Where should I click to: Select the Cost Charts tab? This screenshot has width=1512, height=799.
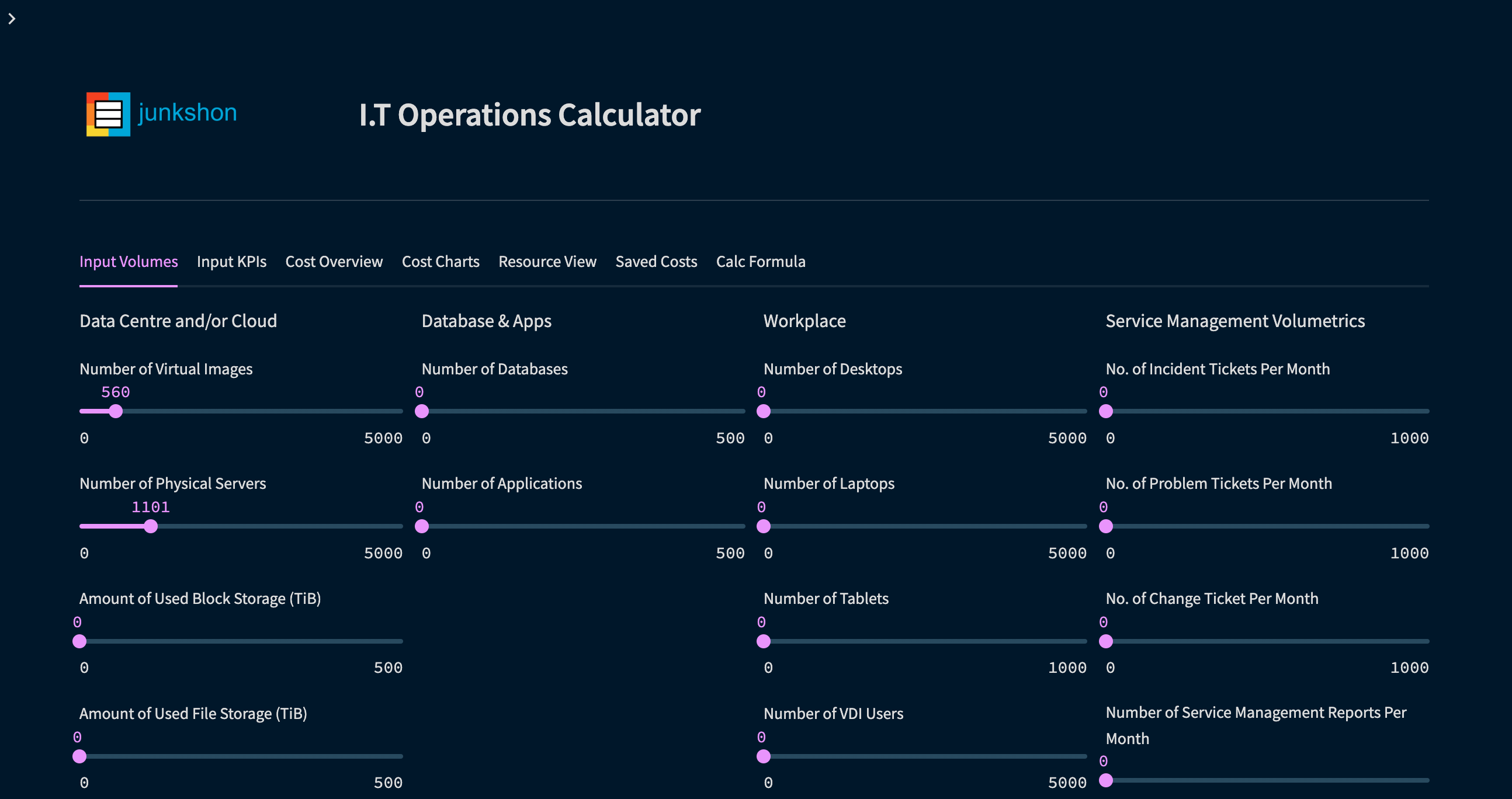440,262
